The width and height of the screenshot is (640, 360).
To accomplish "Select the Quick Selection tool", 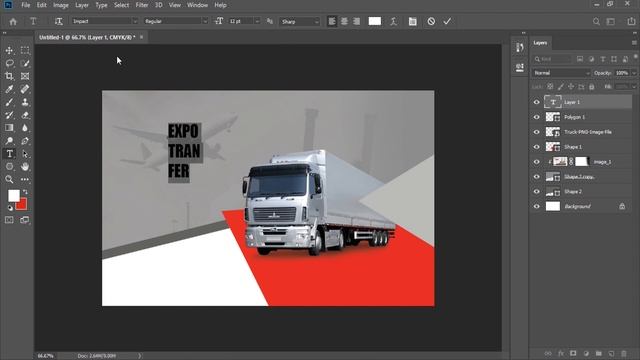I will coord(25,63).
